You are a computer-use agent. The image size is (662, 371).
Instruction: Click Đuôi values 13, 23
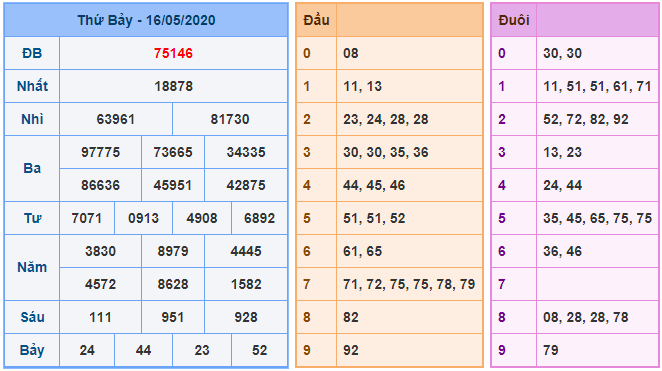pos(562,152)
